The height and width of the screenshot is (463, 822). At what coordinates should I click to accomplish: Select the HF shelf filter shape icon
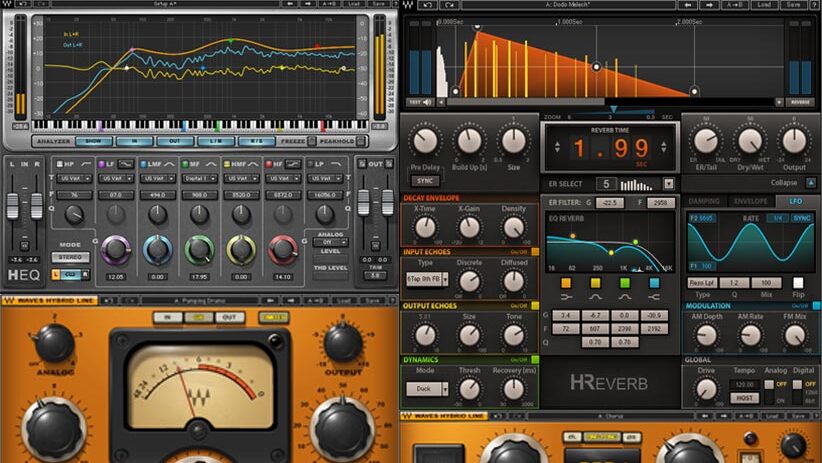coord(294,164)
